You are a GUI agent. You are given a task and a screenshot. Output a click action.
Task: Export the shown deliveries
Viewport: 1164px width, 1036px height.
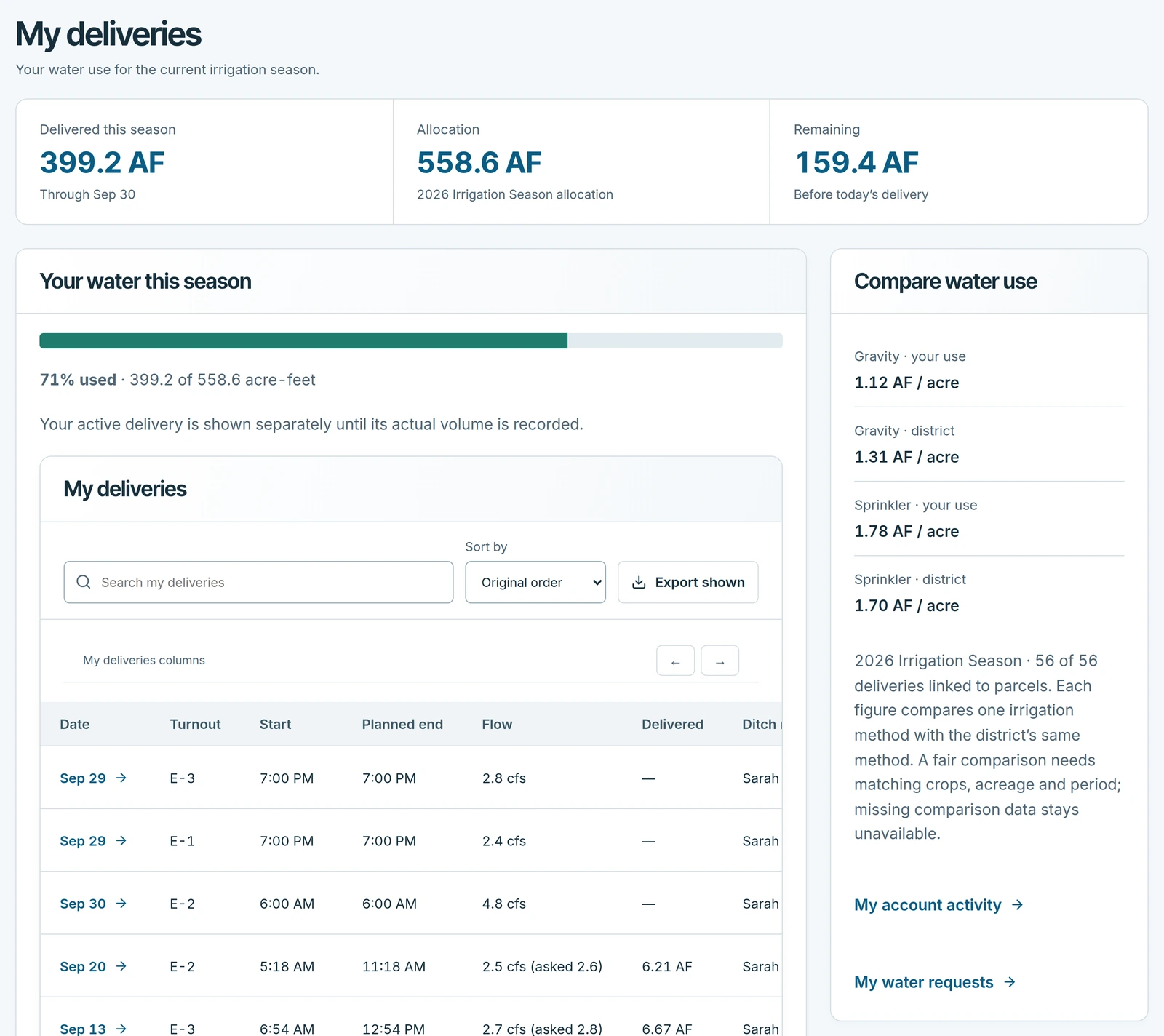point(687,582)
